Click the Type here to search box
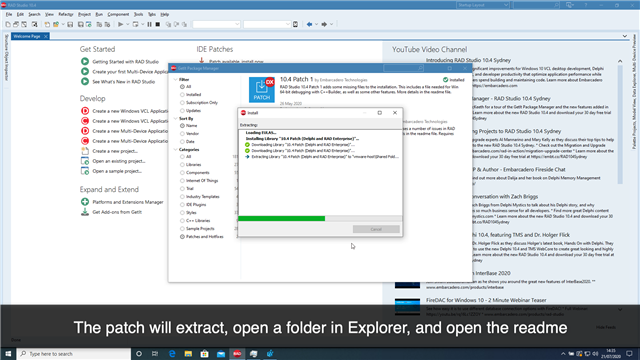 click(74, 354)
